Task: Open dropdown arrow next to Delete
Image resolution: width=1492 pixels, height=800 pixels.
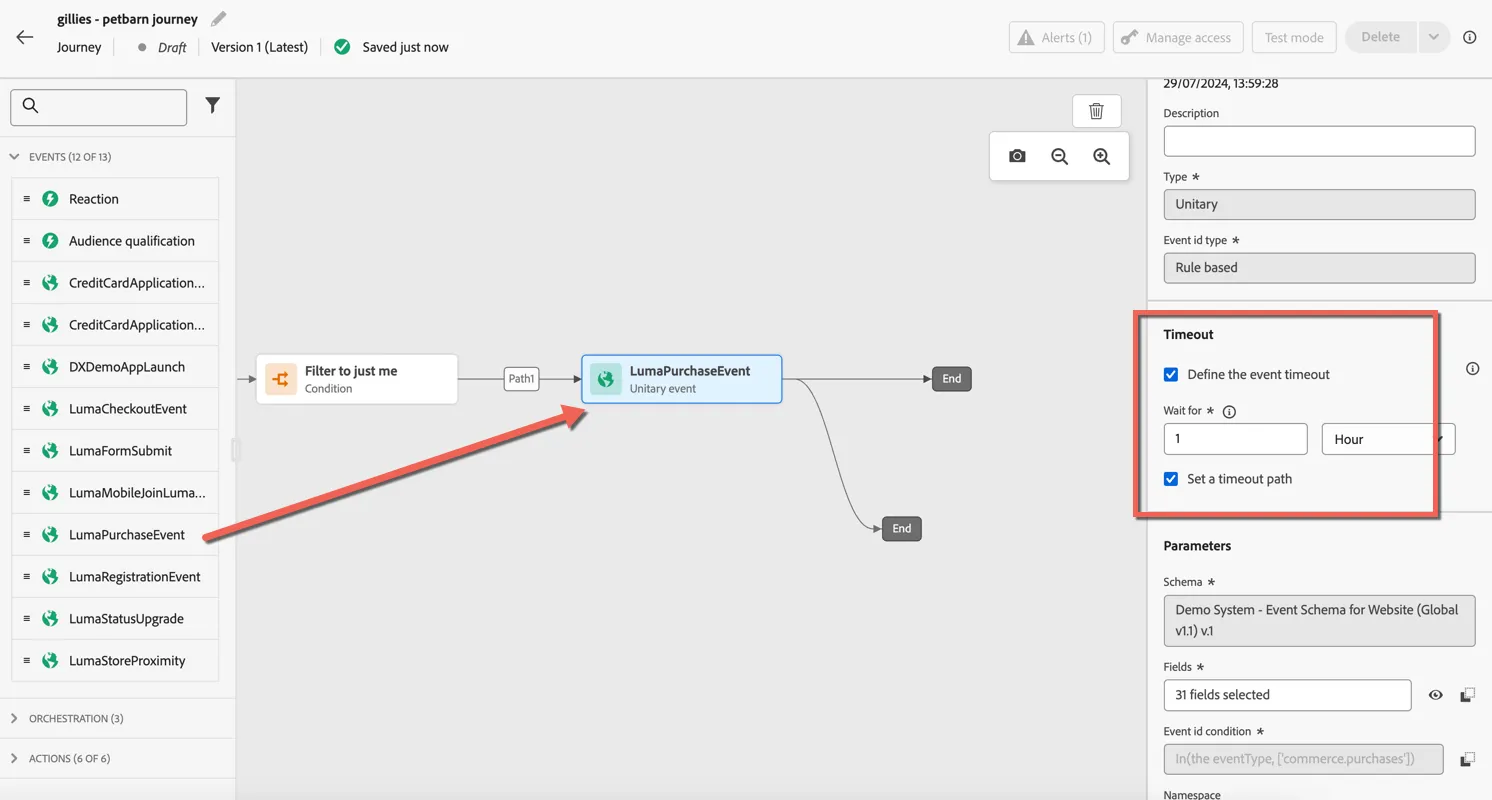Action: (1432, 37)
